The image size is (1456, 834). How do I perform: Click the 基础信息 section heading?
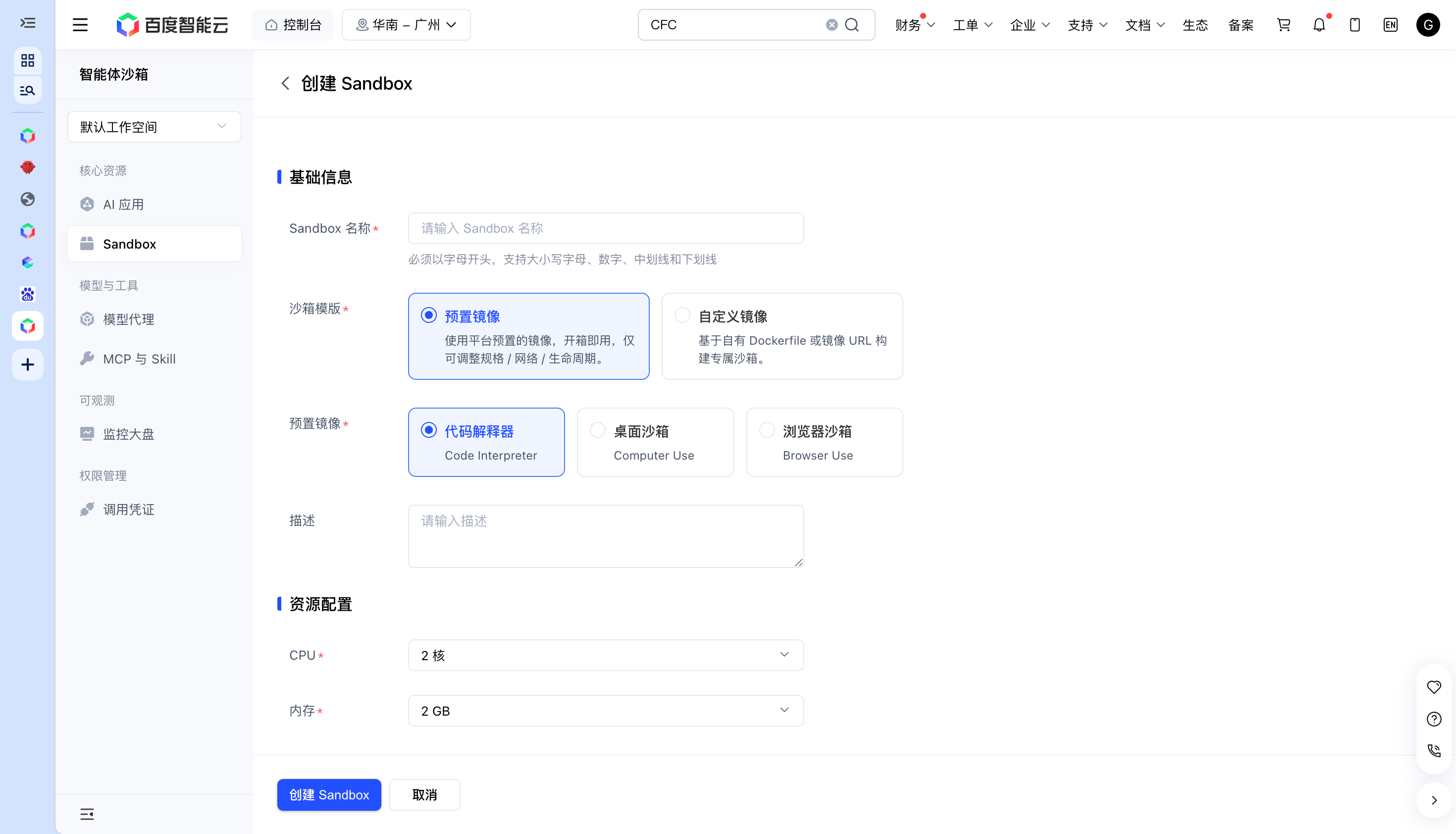(320, 177)
